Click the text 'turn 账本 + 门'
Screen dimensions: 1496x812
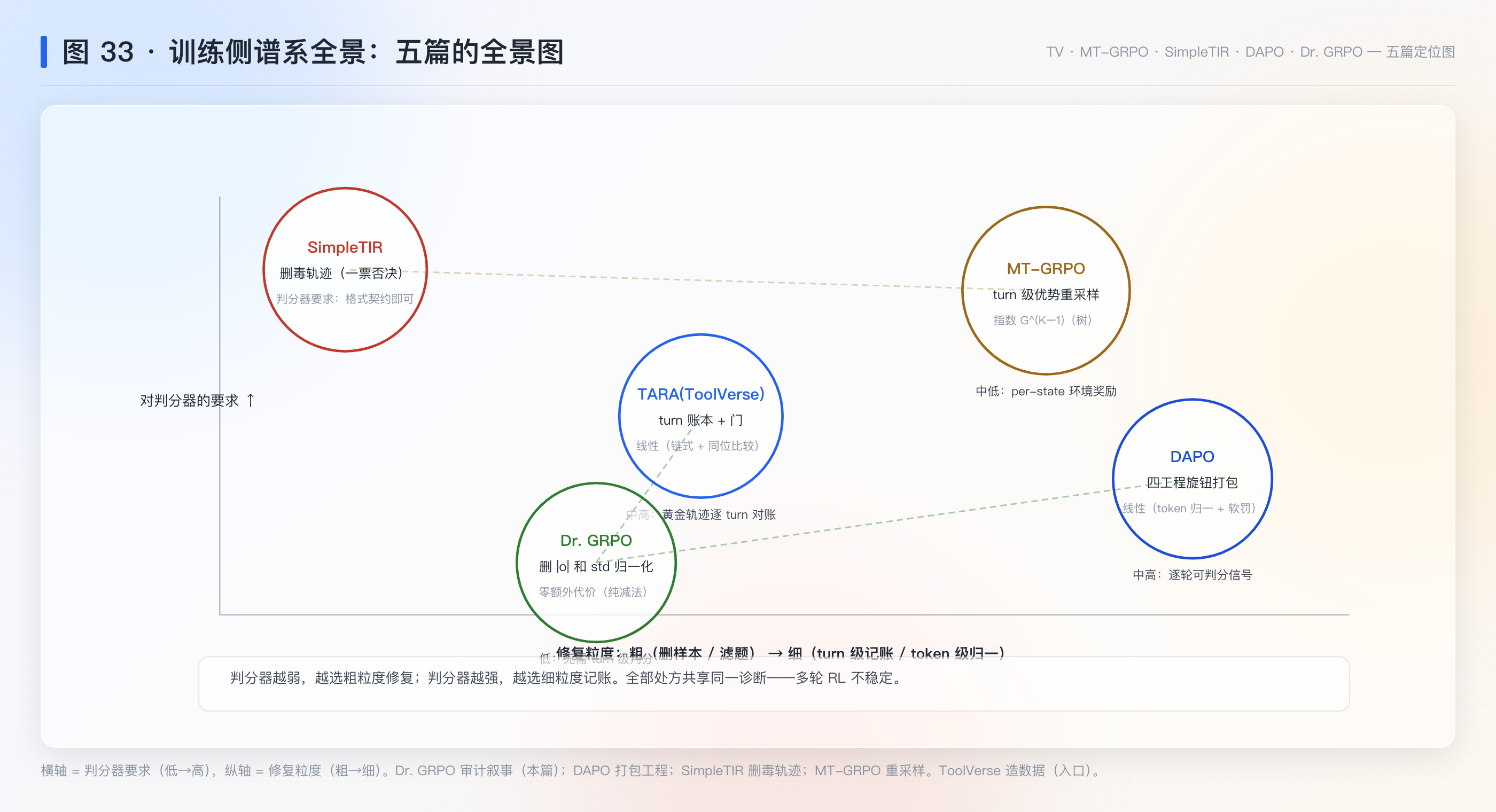700,420
